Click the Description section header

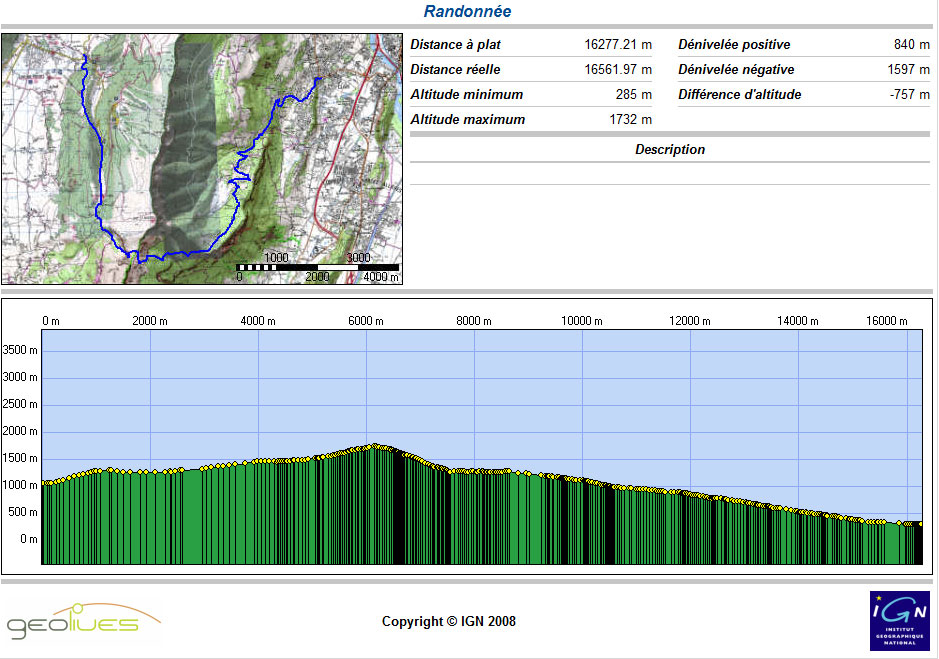click(669, 150)
